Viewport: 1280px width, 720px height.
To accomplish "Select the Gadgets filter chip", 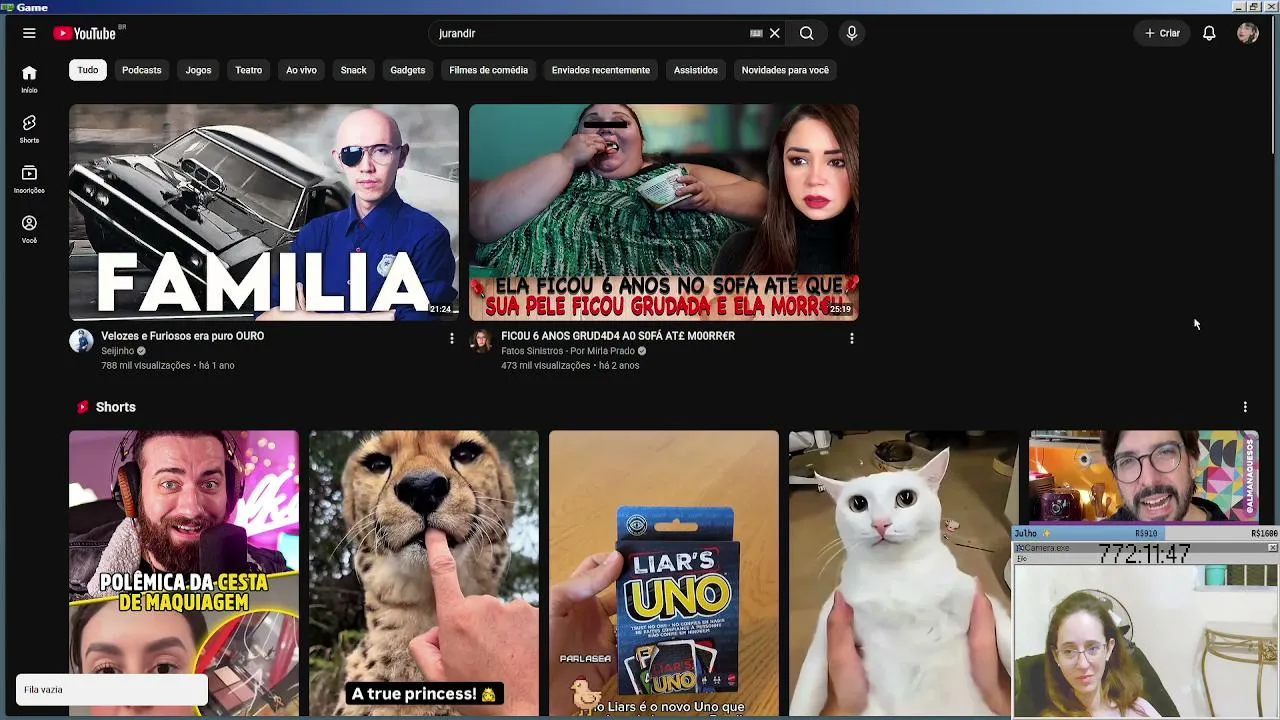I will 407,70.
